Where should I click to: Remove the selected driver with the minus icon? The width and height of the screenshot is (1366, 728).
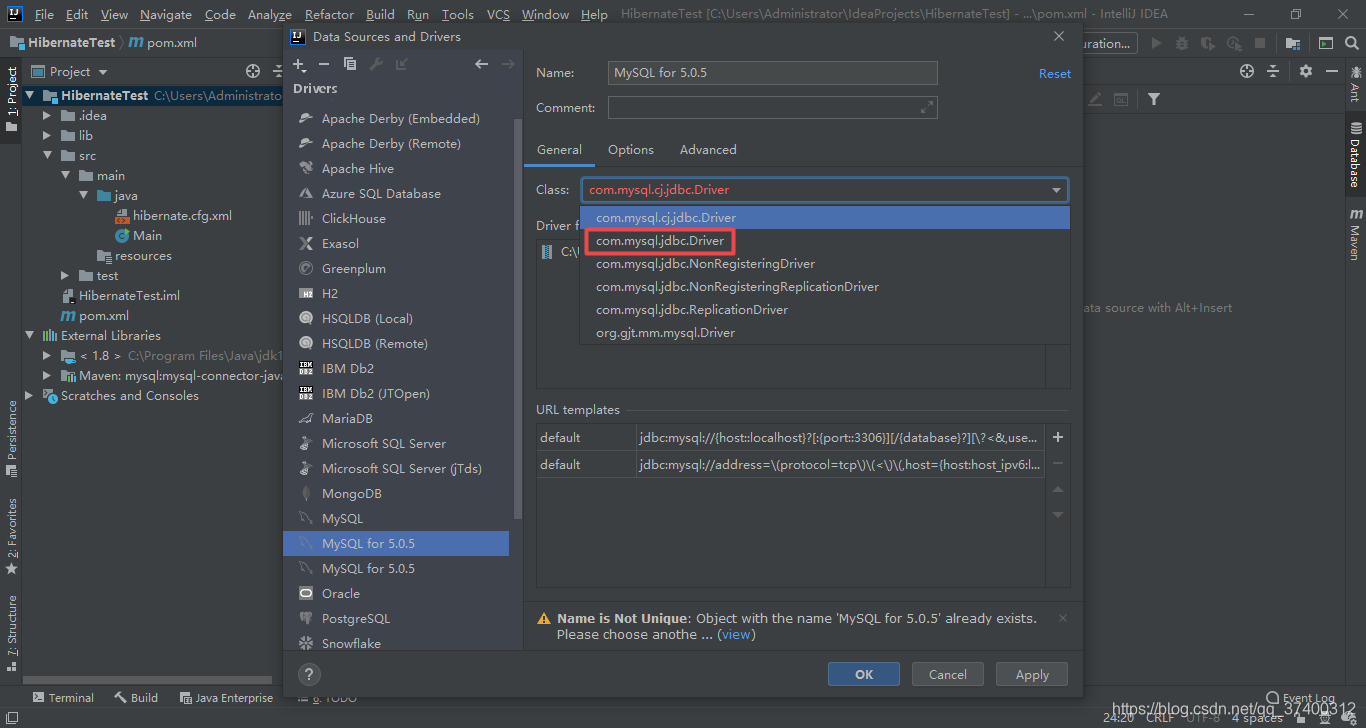click(x=324, y=64)
